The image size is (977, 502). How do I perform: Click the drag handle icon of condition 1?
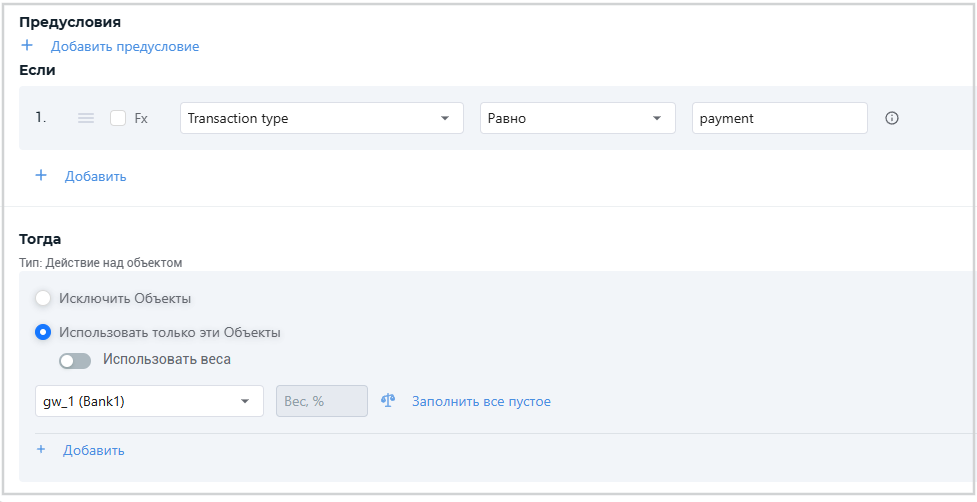86,118
